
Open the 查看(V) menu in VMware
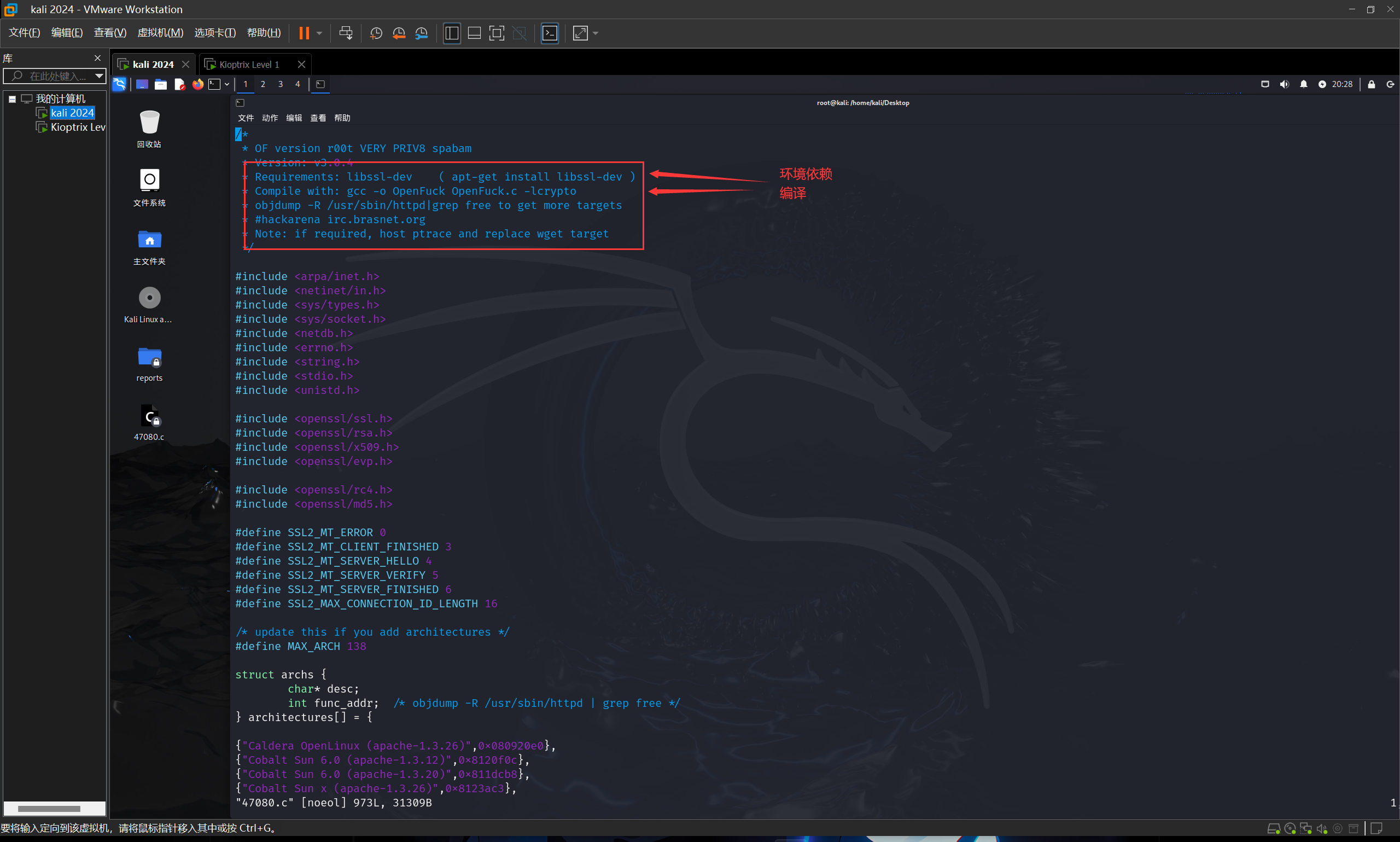110,32
